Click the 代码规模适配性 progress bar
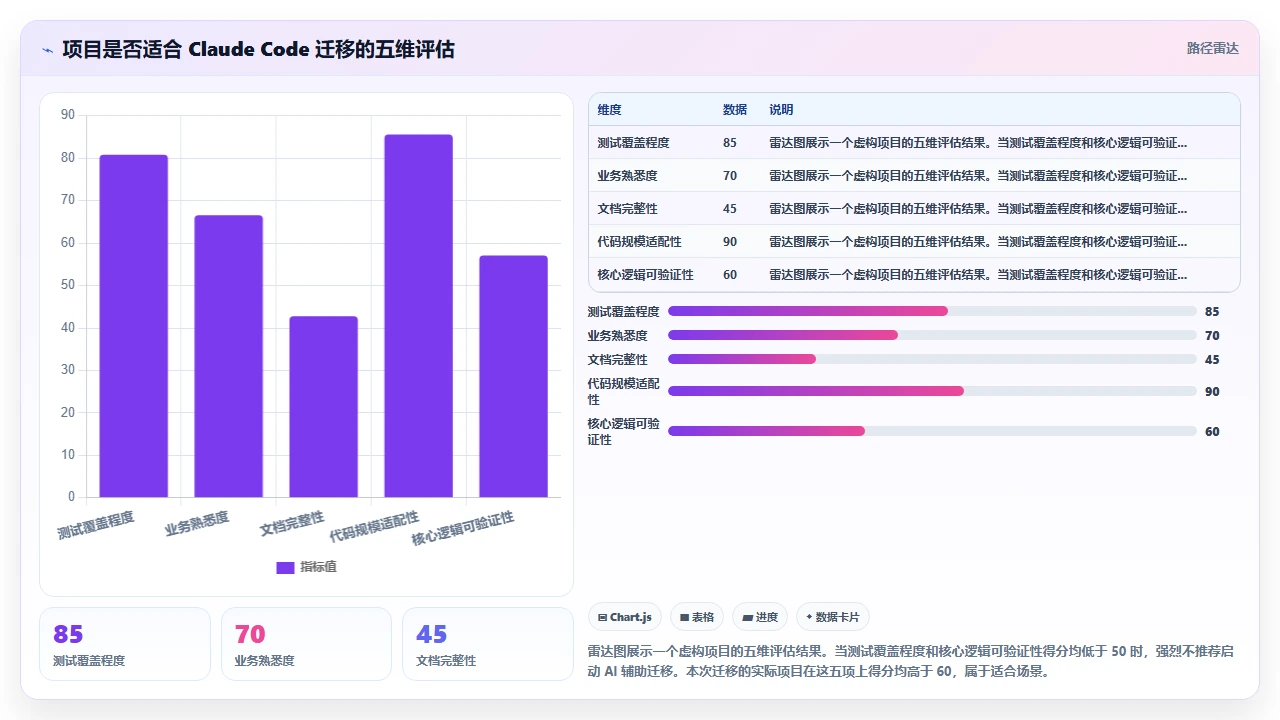This screenshot has height=720, width=1280. click(932, 391)
